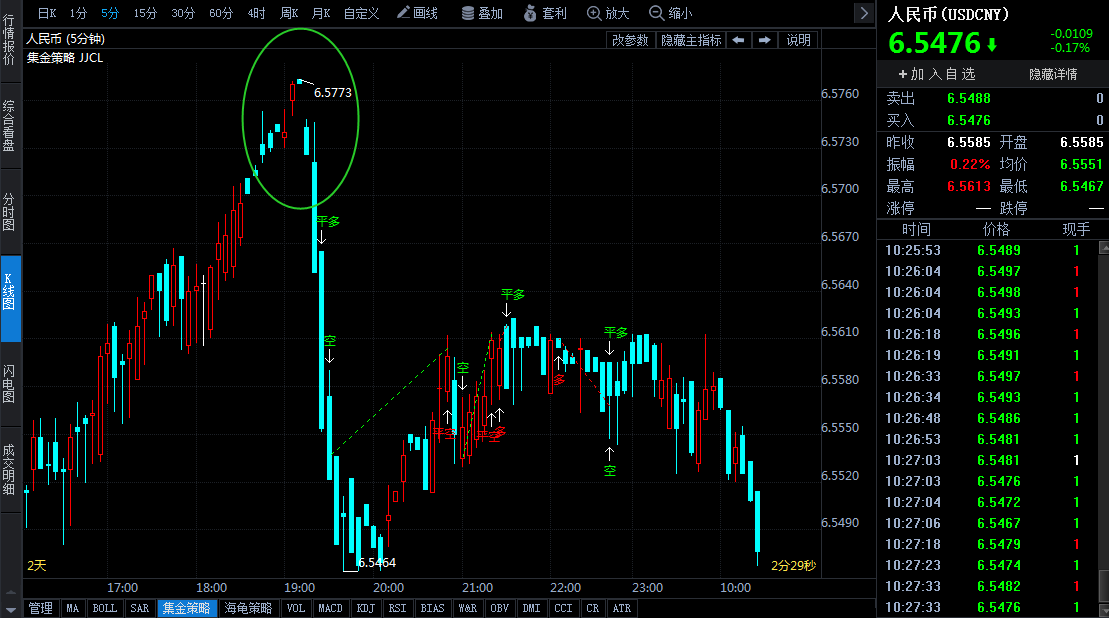Select the SAR indicator
The height and width of the screenshot is (618, 1109).
139,608
